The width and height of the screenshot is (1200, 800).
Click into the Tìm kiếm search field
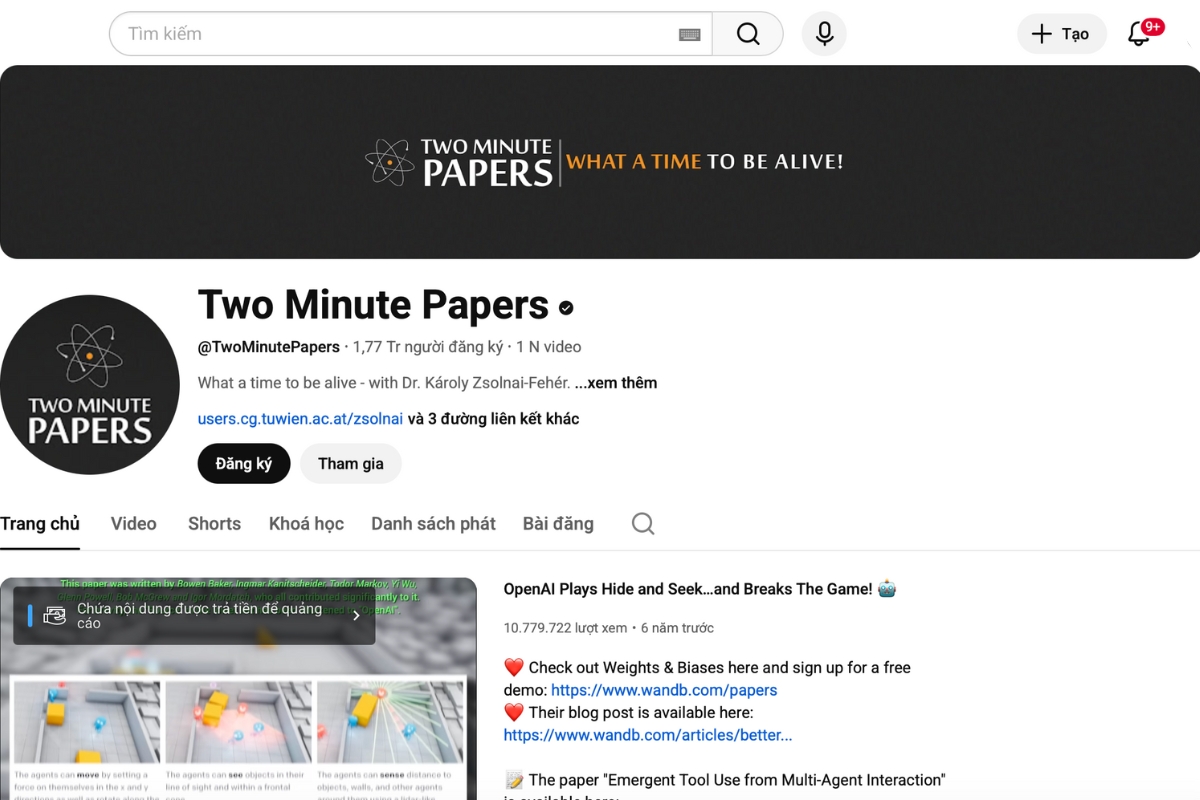(400, 34)
